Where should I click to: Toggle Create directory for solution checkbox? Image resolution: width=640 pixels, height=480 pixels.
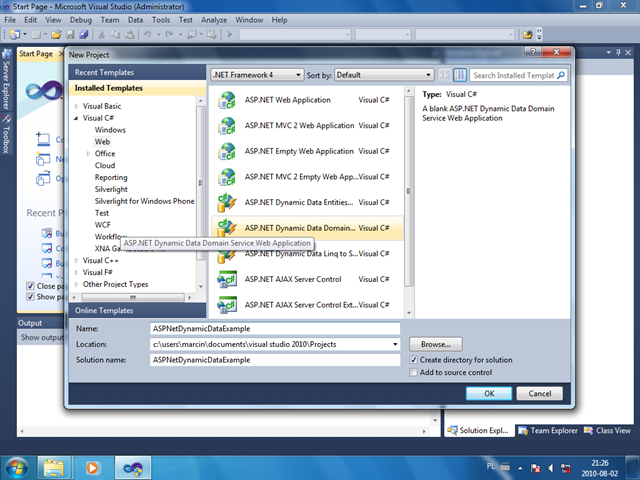click(413, 360)
